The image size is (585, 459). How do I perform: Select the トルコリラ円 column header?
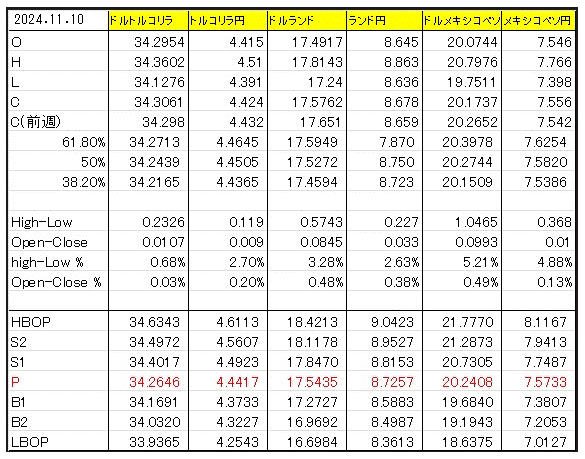point(228,21)
